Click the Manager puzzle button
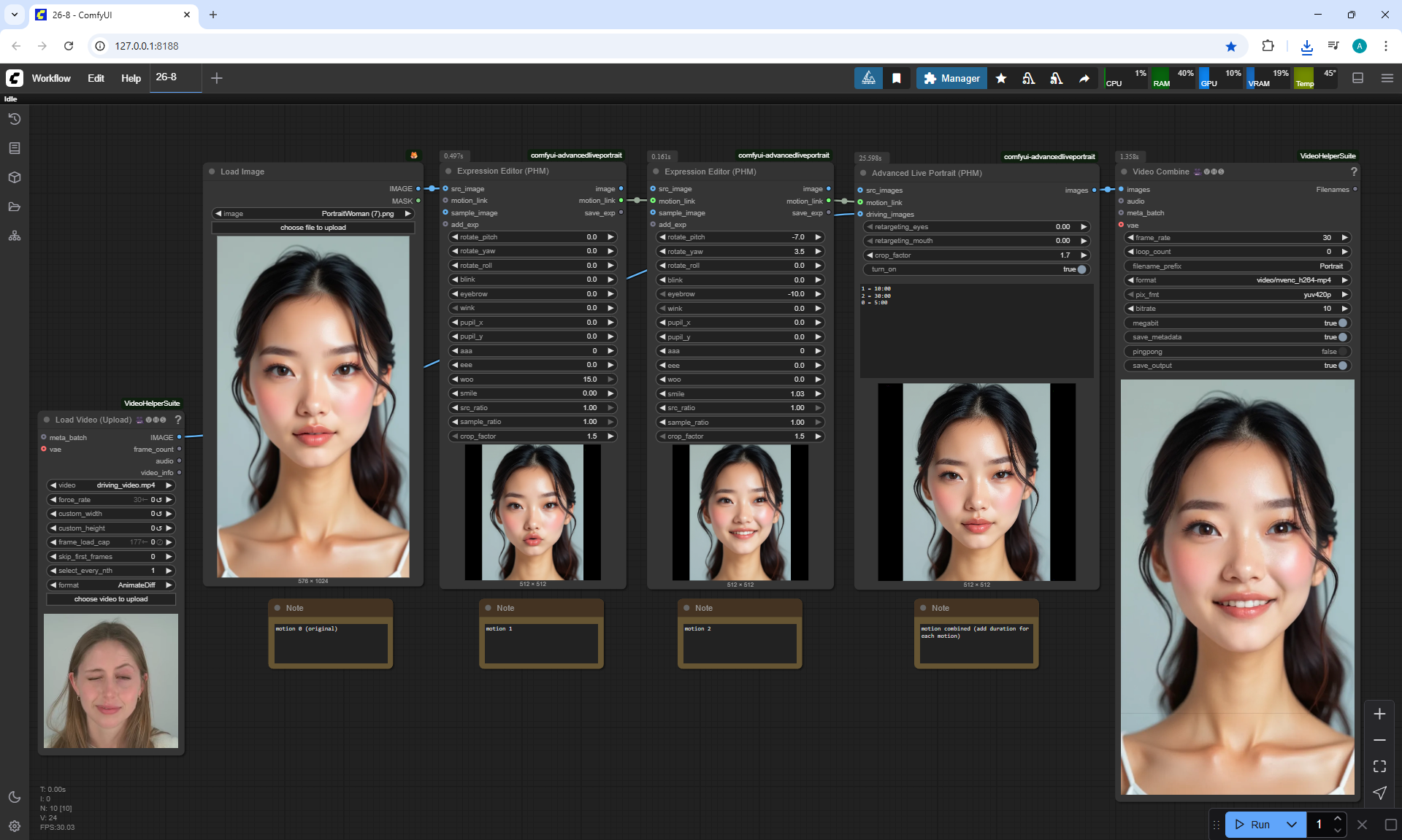 (951, 78)
